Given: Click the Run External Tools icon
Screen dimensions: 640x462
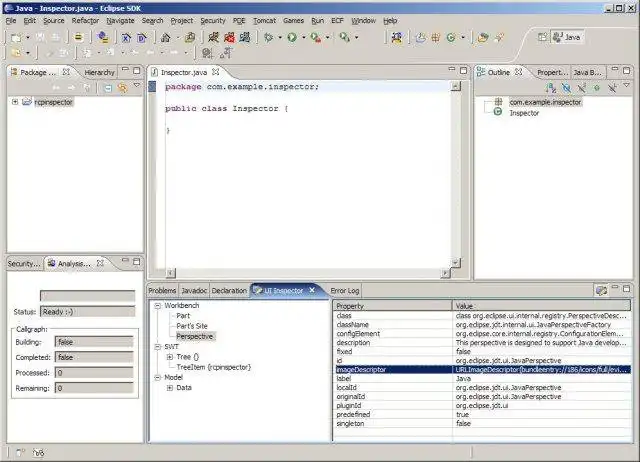Looking at the screenshot, I should pos(316,38).
